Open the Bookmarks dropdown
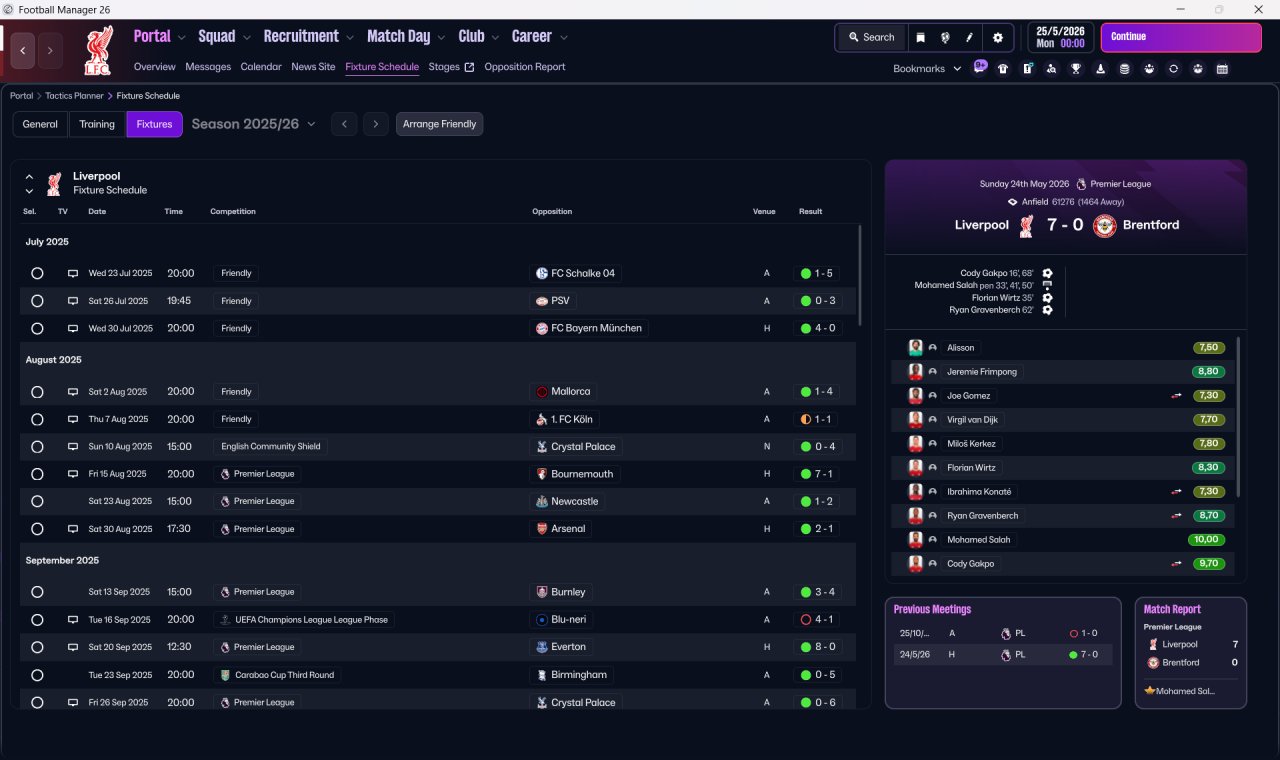The height and width of the screenshot is (760, 1280). pos(927,68)
